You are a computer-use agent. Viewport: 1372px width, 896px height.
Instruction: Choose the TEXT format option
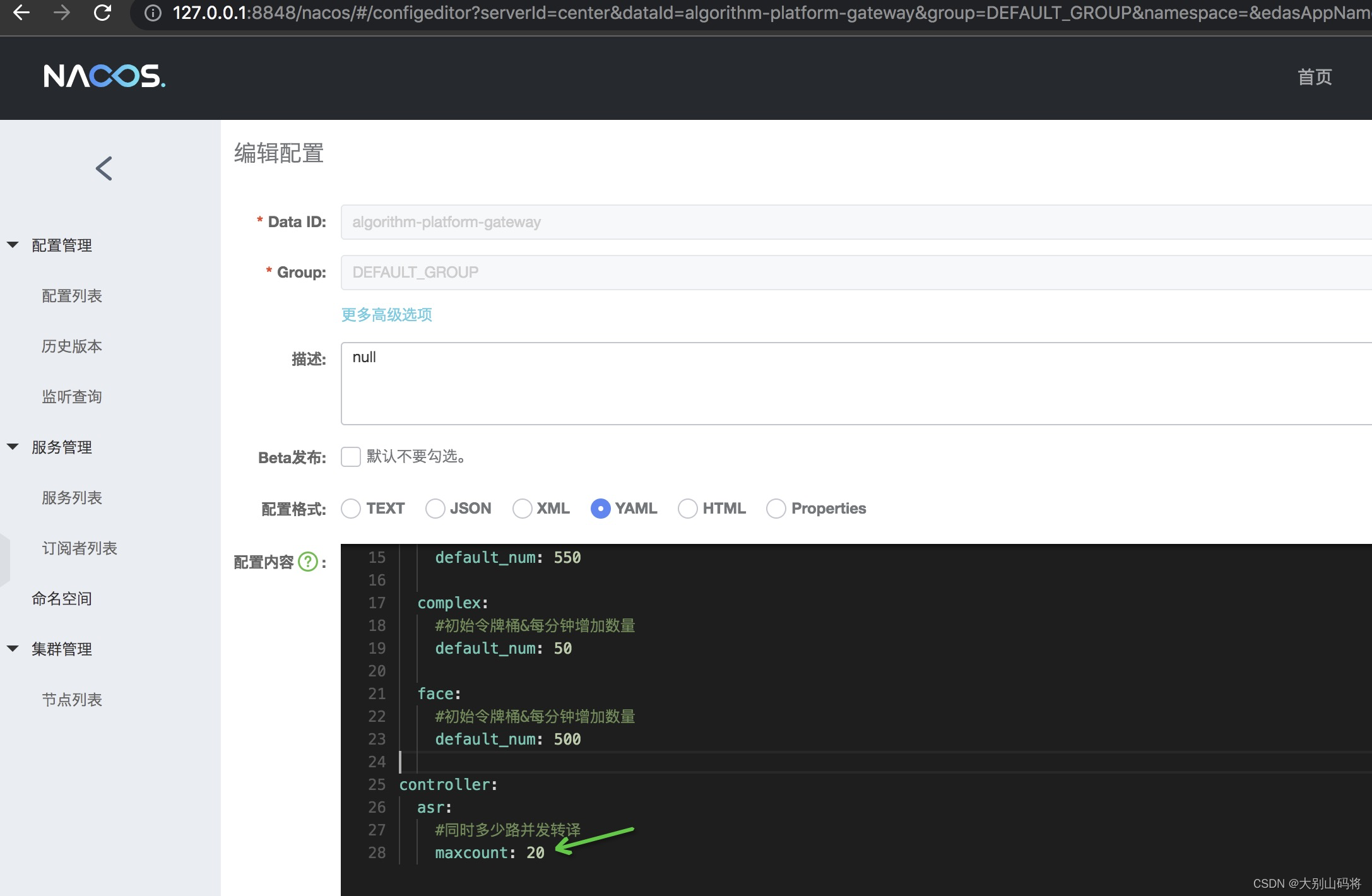click(x=352, y=509)
